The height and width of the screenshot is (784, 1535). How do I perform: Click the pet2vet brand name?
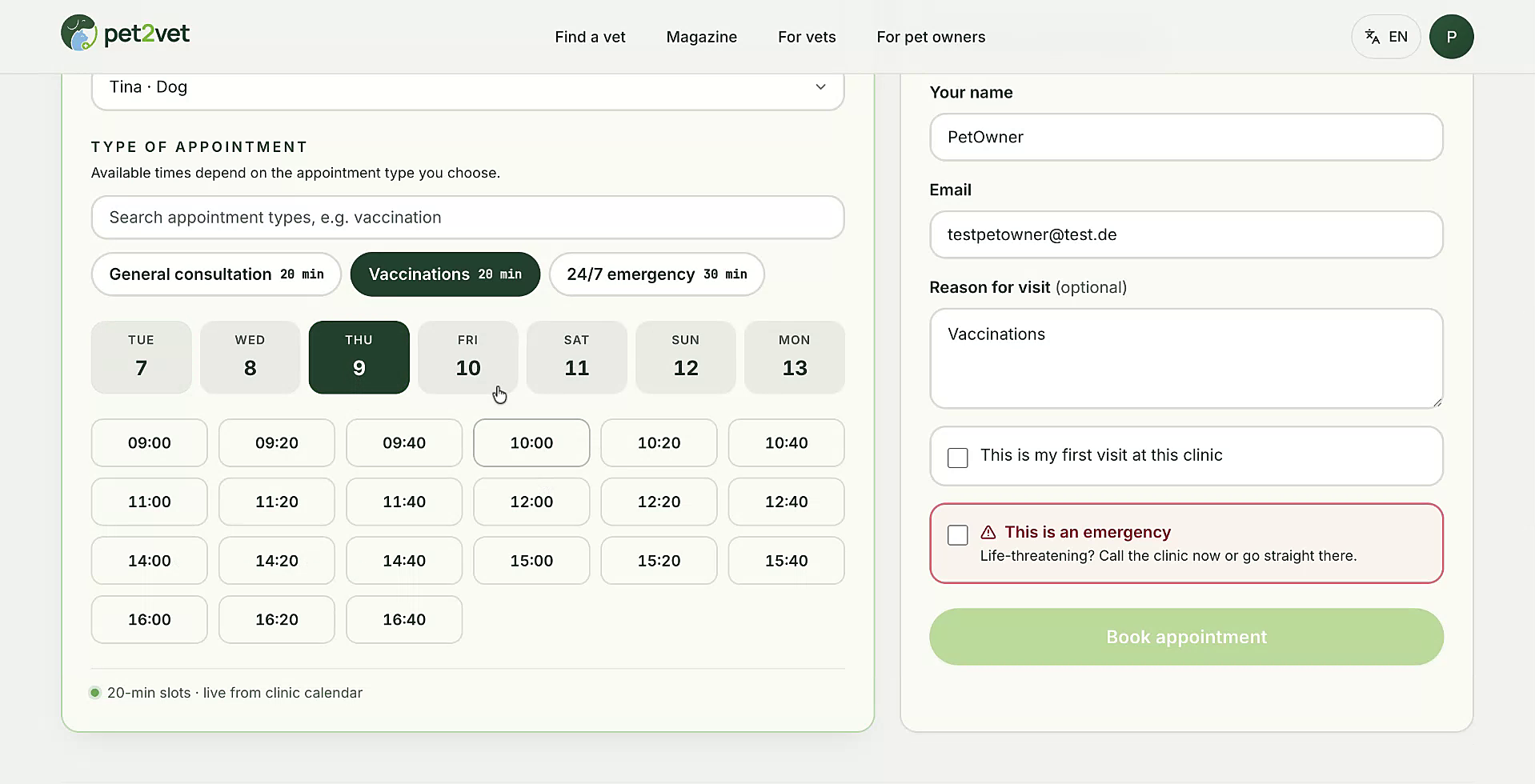(x=146, y=34)
